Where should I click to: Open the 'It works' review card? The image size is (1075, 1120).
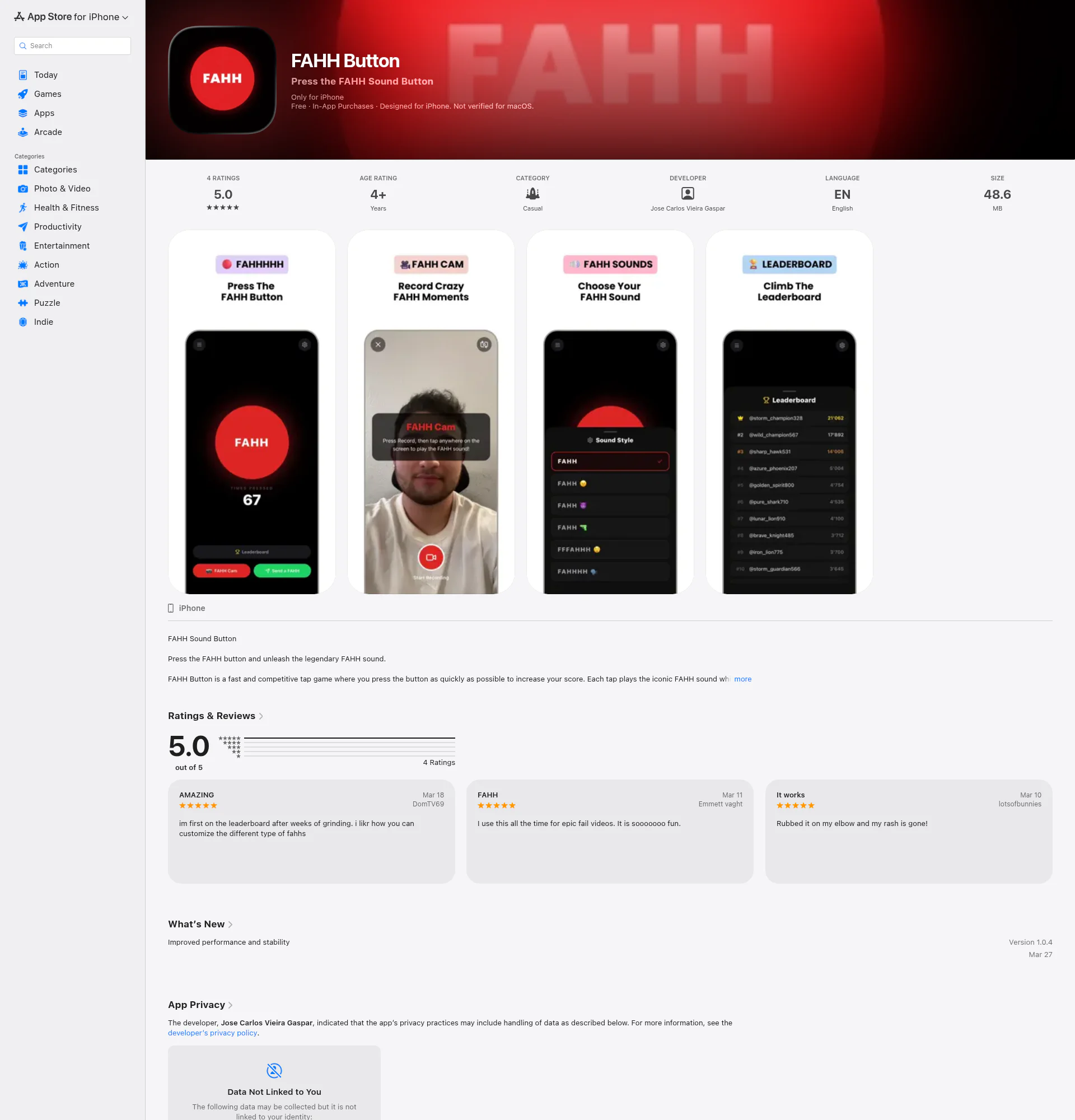tap(908, 832)
